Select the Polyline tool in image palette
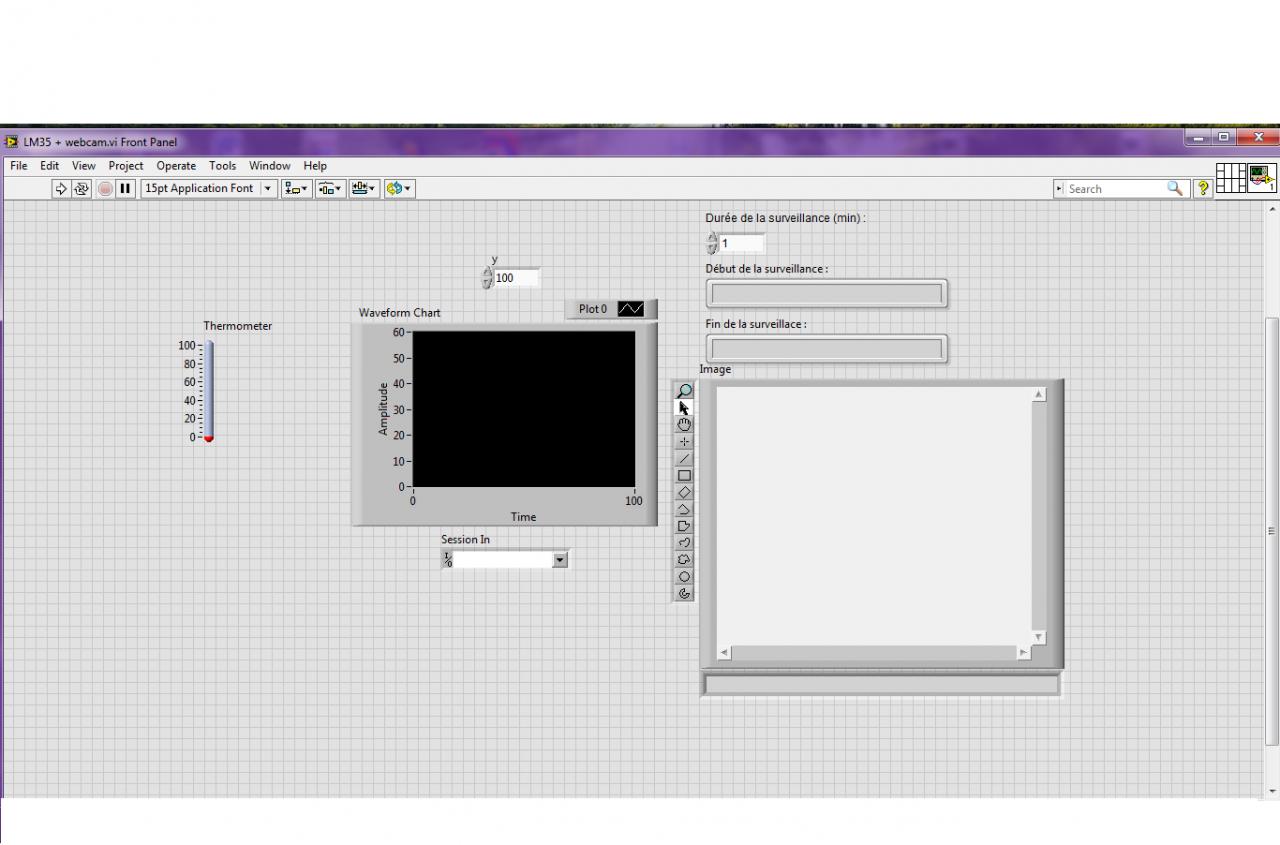 [x=684, y=509]
